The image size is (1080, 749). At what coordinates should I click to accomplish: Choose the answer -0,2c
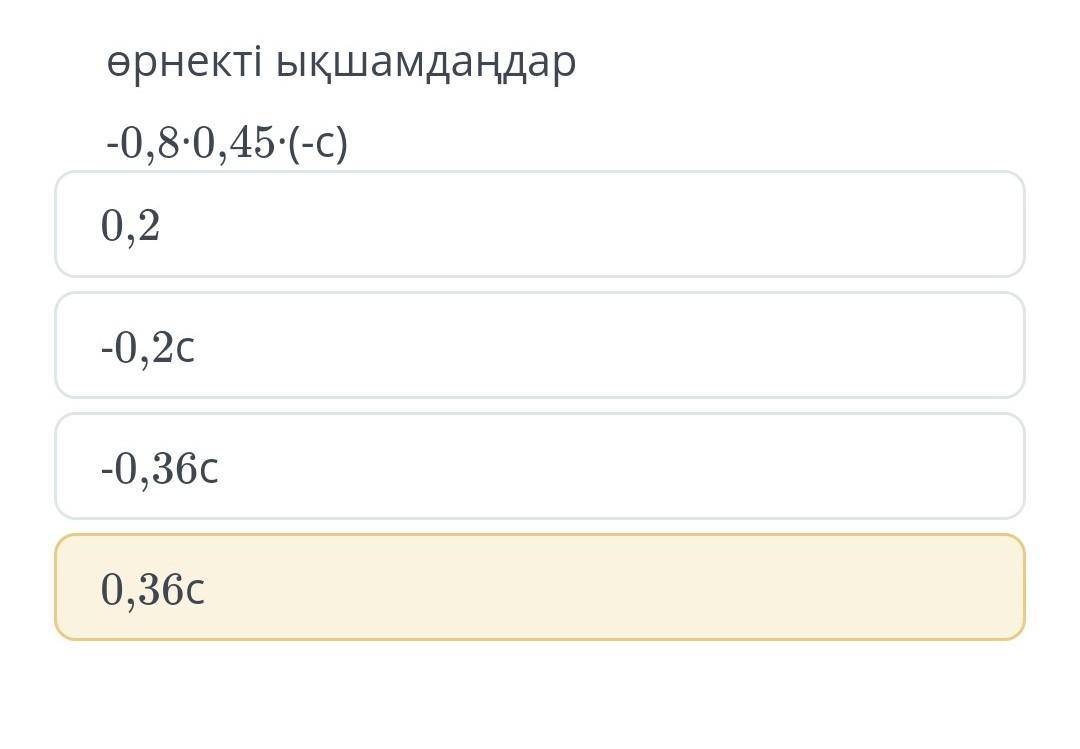point(540,346)
